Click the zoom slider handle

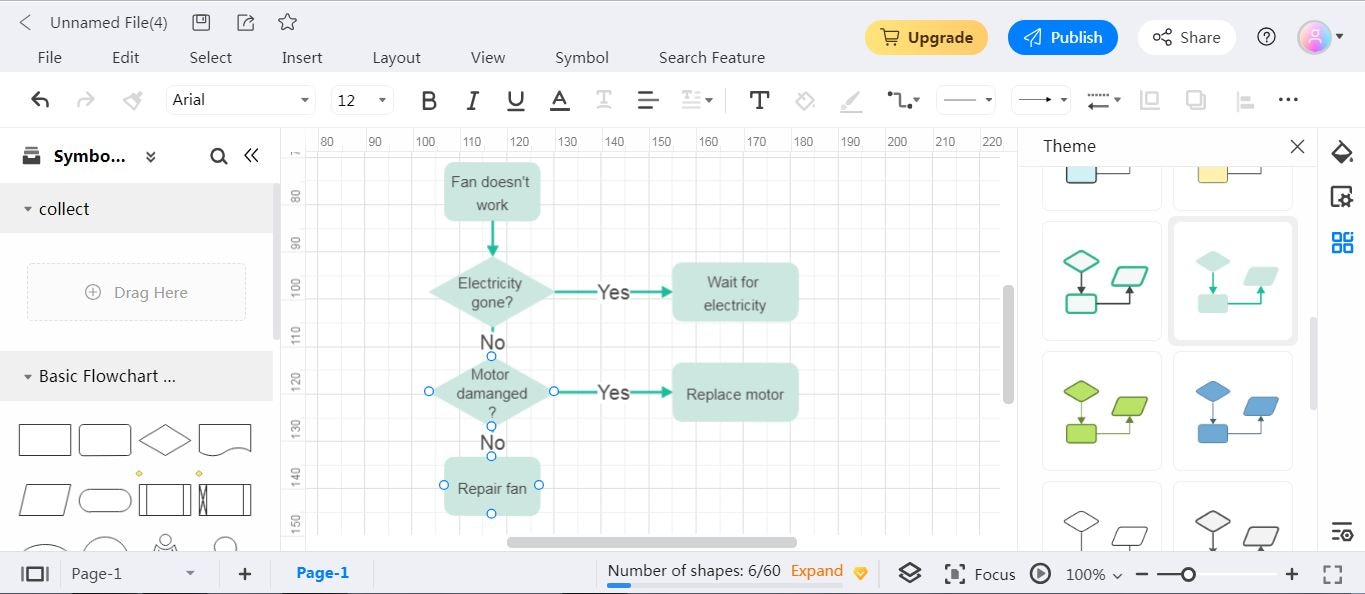[1188, 574]
